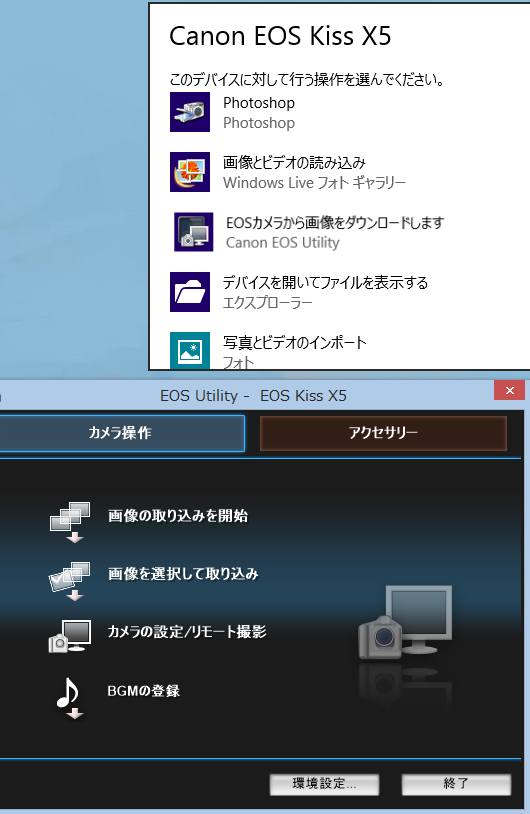
Task: Click the BGM music note icon
Action: pos(69,698)
